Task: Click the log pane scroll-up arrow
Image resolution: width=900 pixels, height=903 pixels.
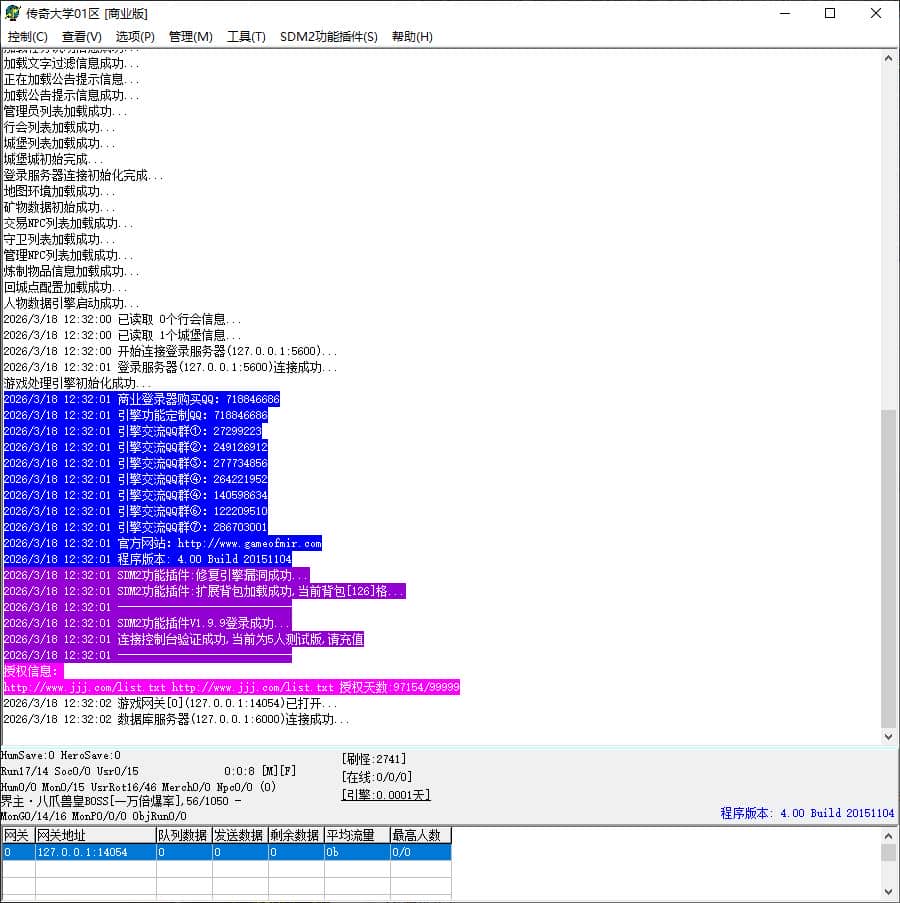Action: (888, 59)
